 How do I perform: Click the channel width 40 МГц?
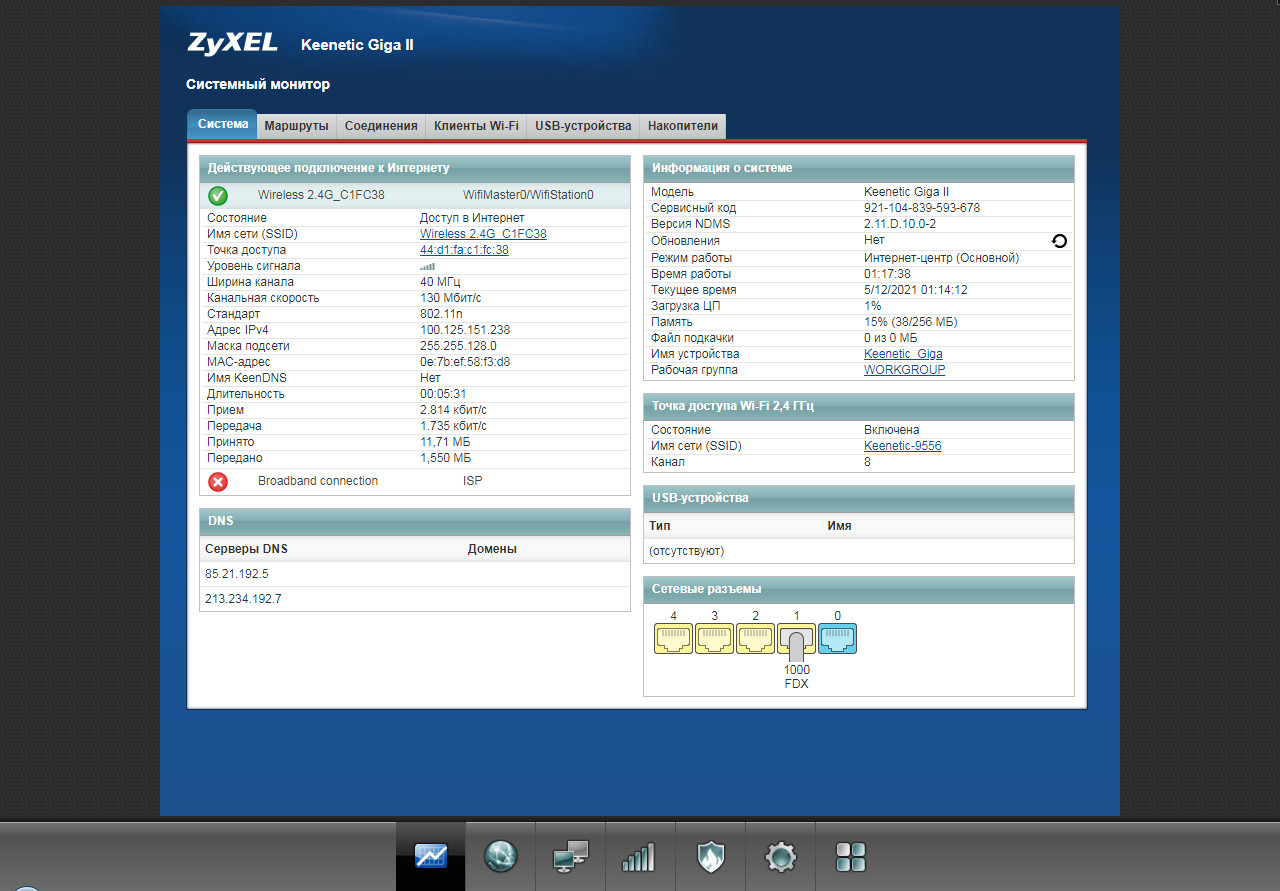click(441, 282)
